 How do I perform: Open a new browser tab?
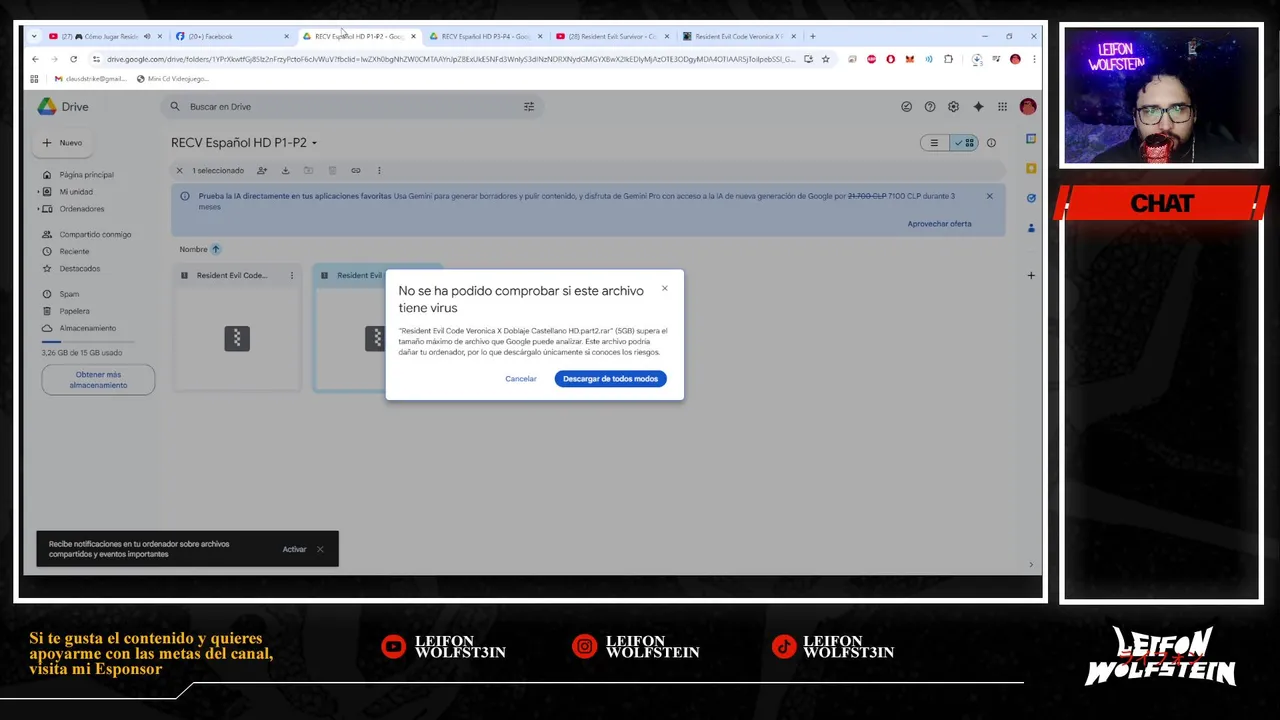pyautogui.click(x=813, y=37)
